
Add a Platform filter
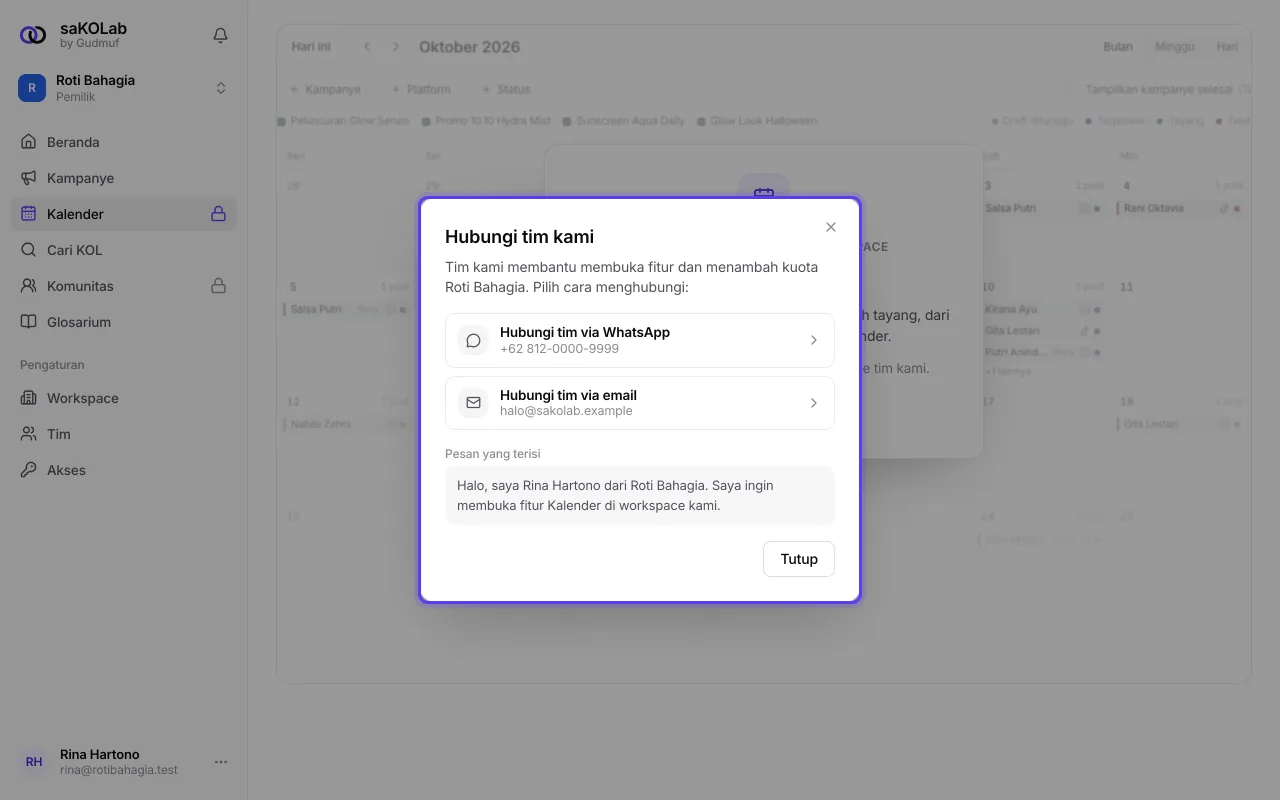point(421,89)
